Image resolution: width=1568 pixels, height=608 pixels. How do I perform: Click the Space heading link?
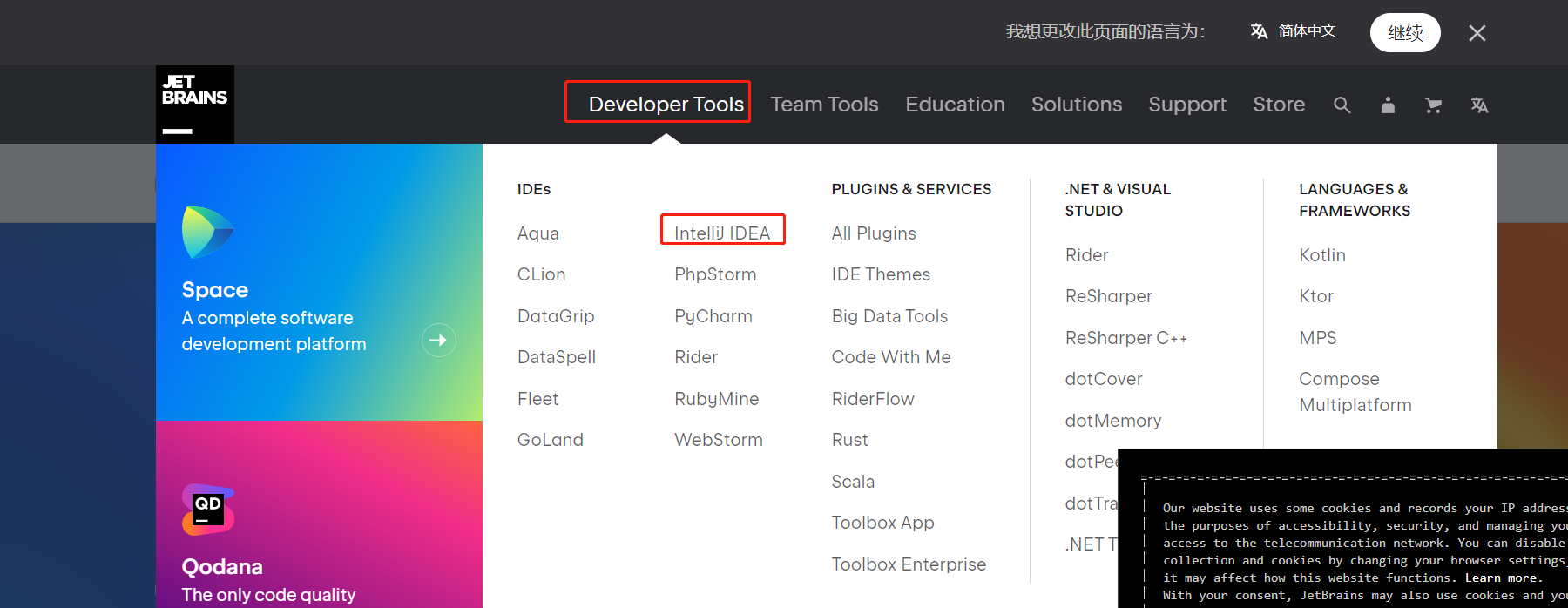coord(215,290)
